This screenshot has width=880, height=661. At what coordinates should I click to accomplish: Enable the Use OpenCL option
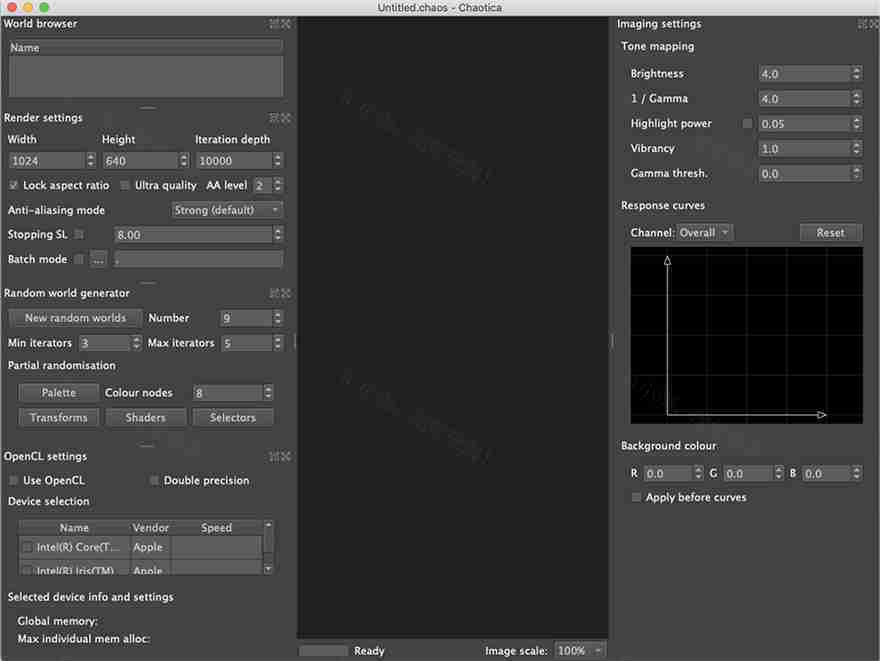click(x=12, y=480)
